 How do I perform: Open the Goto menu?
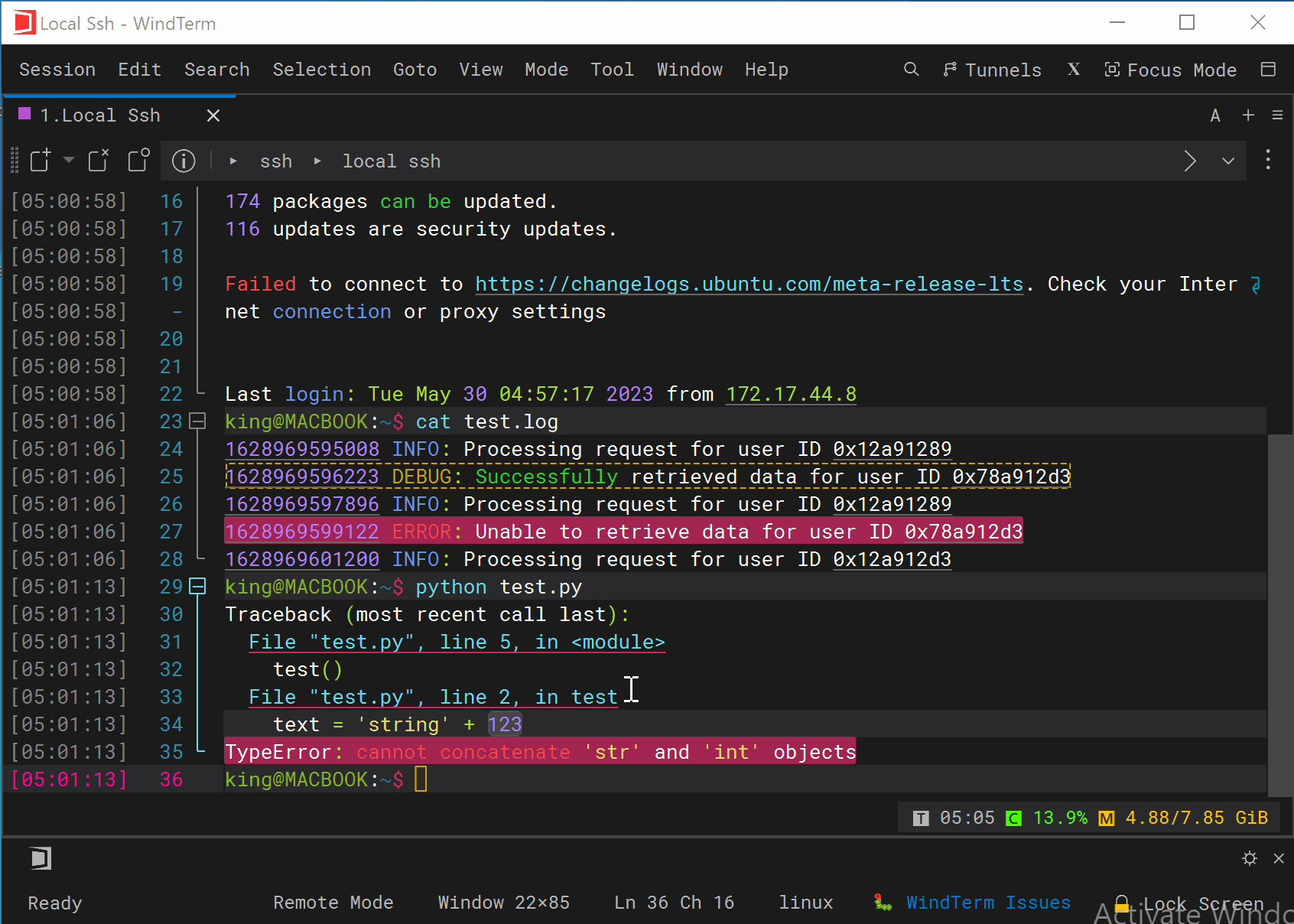tap(415, 70)
